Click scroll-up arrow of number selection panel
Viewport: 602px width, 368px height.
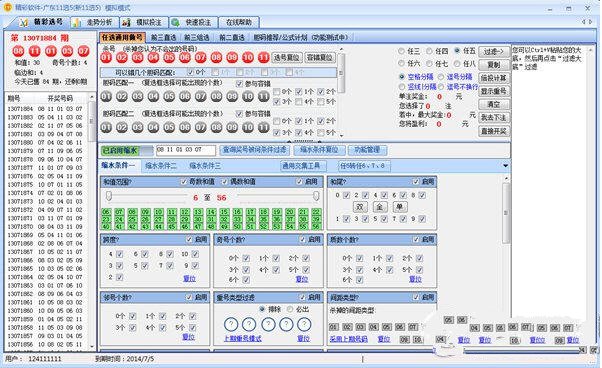tap(341, 50)
